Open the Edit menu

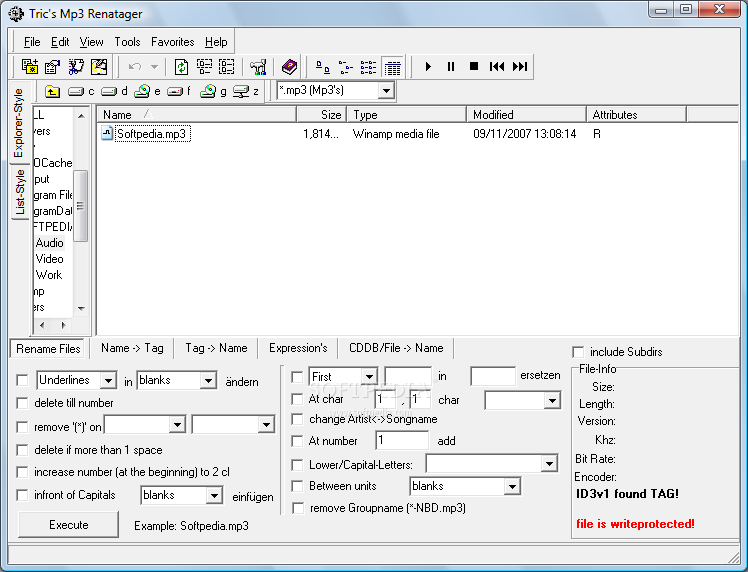tap(60, 42)
